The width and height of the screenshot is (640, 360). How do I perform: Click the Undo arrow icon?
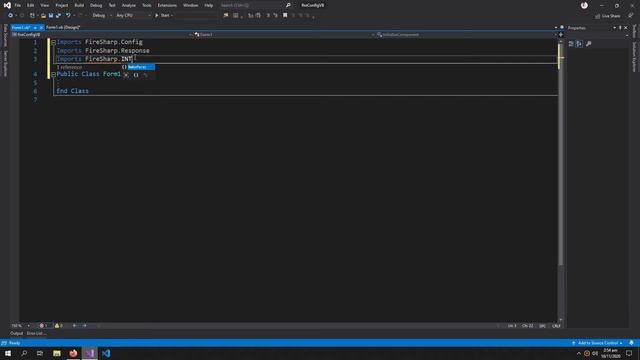click(x=68, y=16)
